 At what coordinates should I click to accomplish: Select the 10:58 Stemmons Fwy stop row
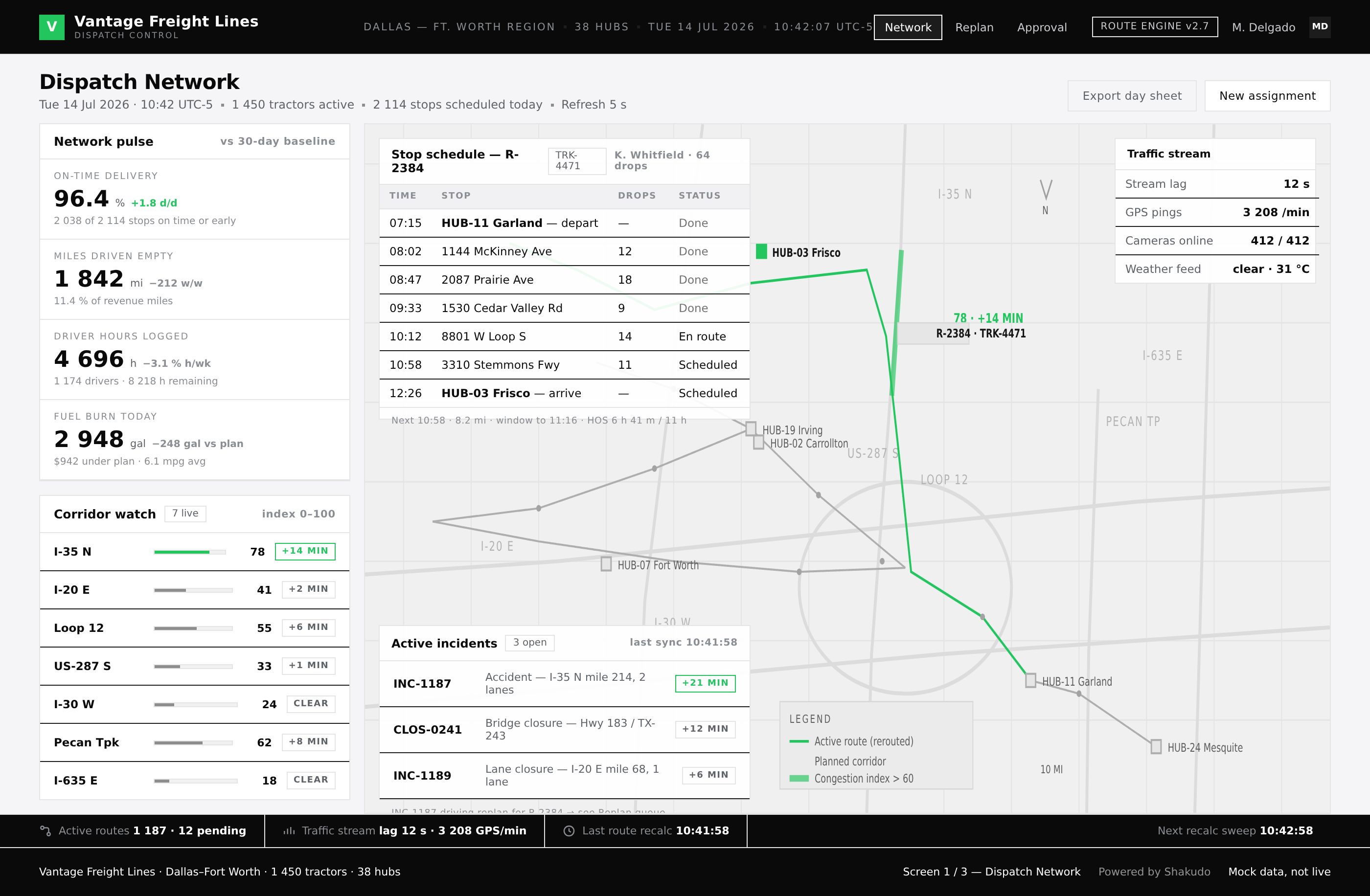click(564, 365)
